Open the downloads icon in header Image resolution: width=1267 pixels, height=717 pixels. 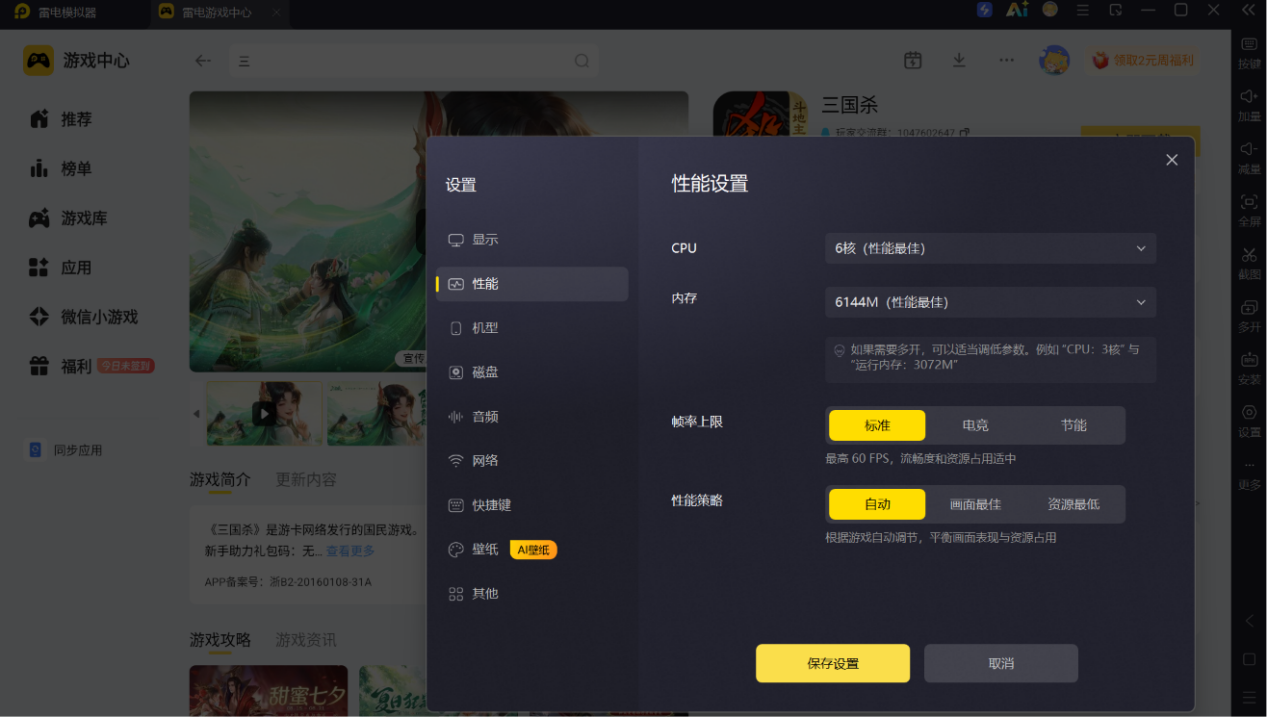pos(959,60)
